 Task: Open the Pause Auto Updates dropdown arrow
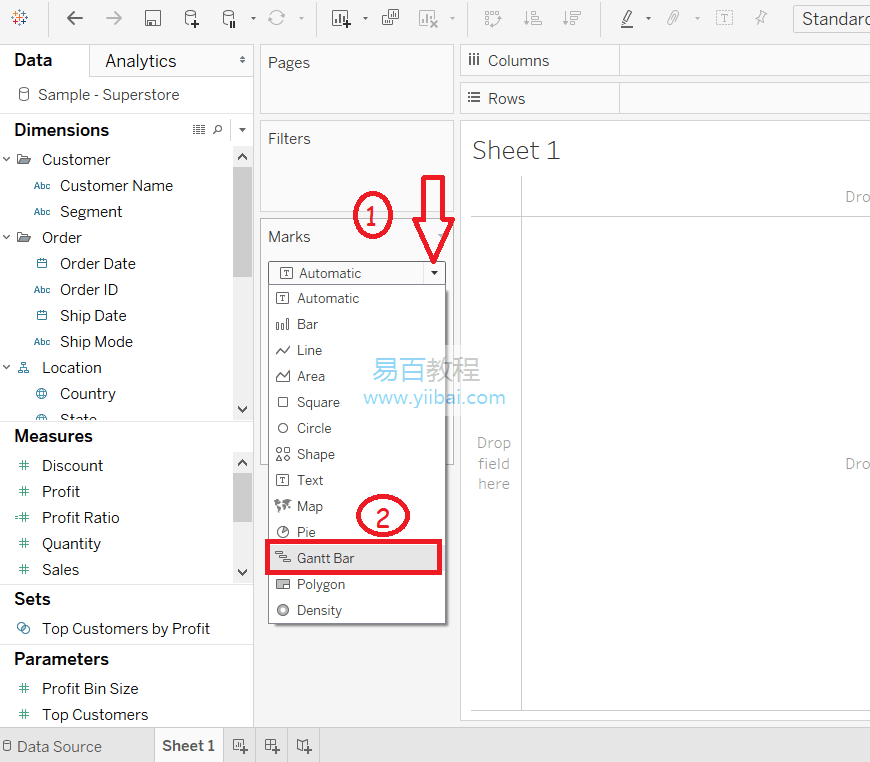pos(253,18)
